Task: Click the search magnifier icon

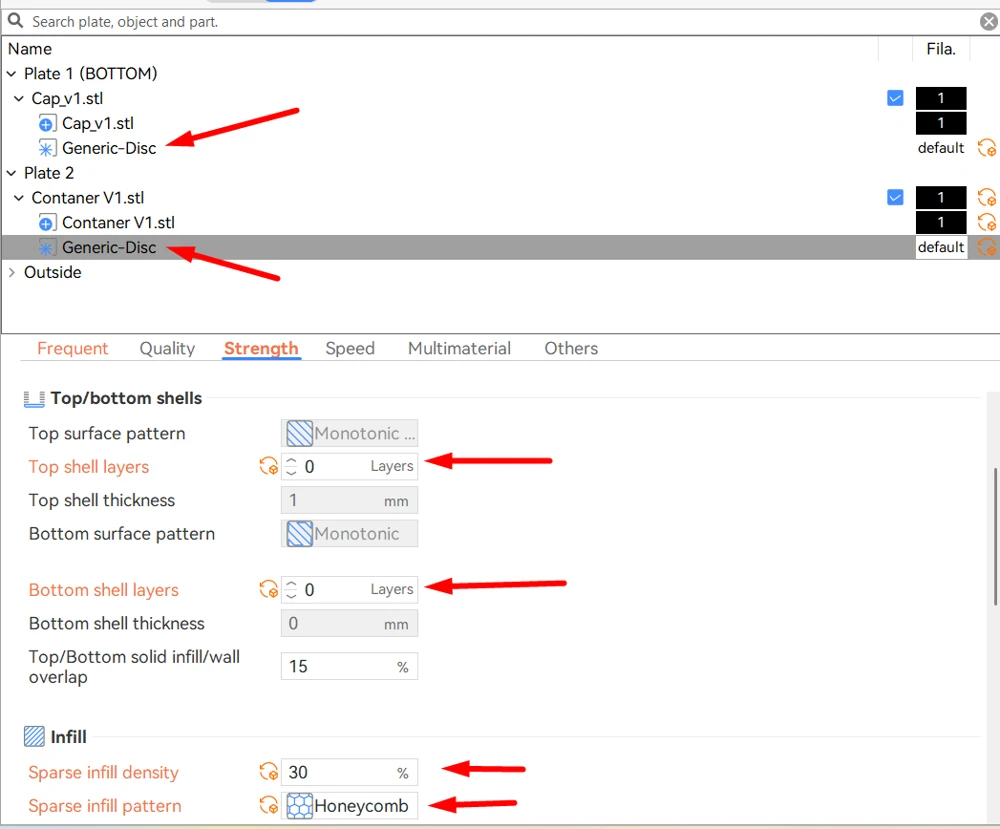Action: pyautogui.click(x=15, y=21)
